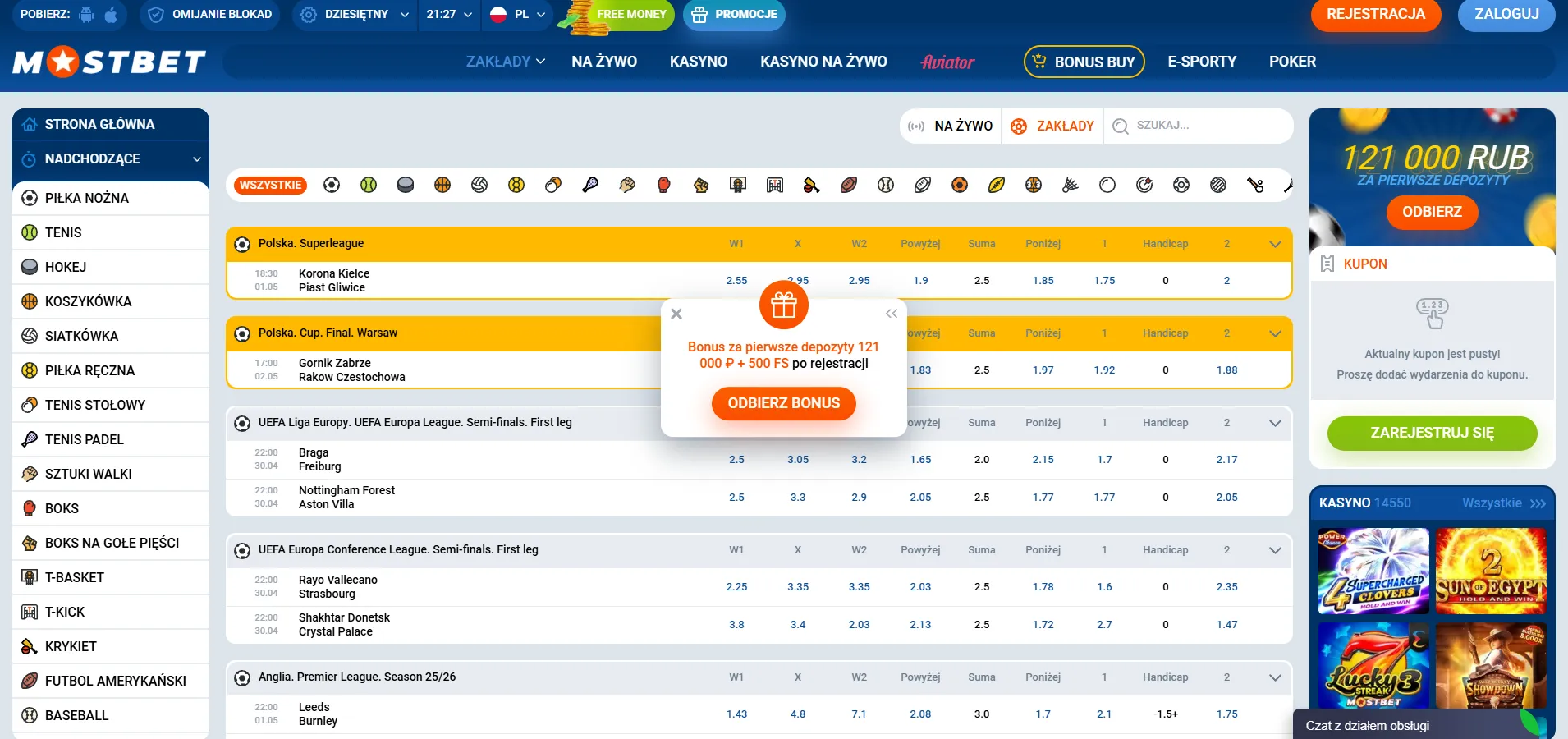Click the PROMOCJE button
This screenshot has width=1568, height=739.
[734, 14]
